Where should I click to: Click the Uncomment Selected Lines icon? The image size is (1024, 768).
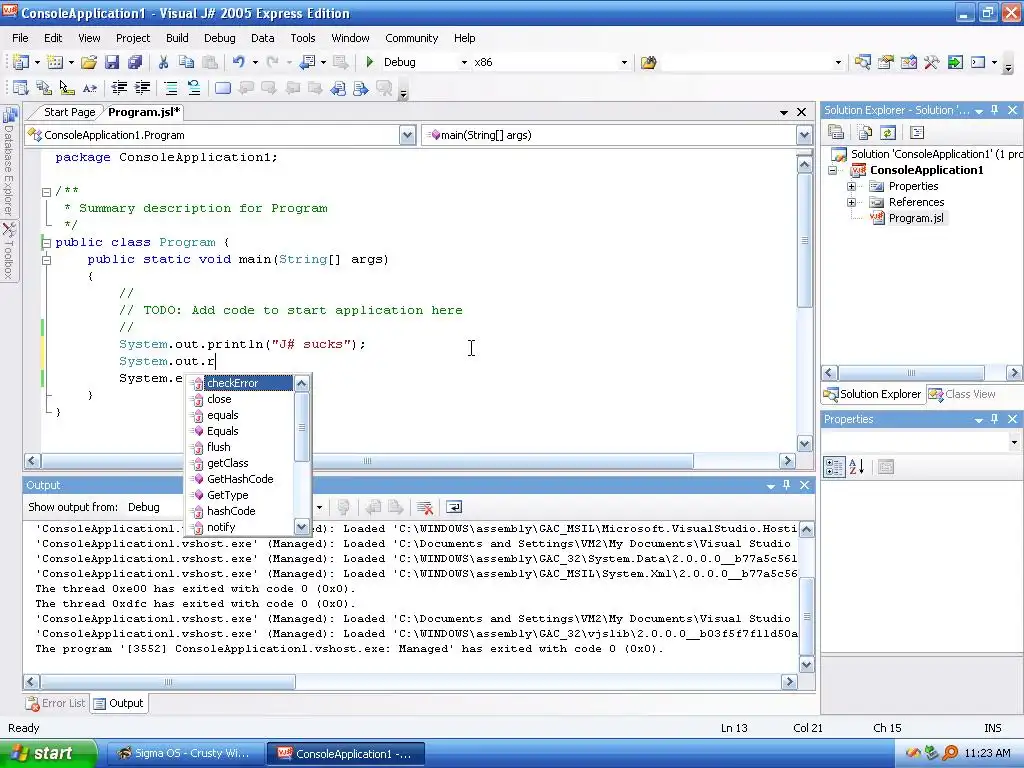pyautogui.click(x=193, y=88)
